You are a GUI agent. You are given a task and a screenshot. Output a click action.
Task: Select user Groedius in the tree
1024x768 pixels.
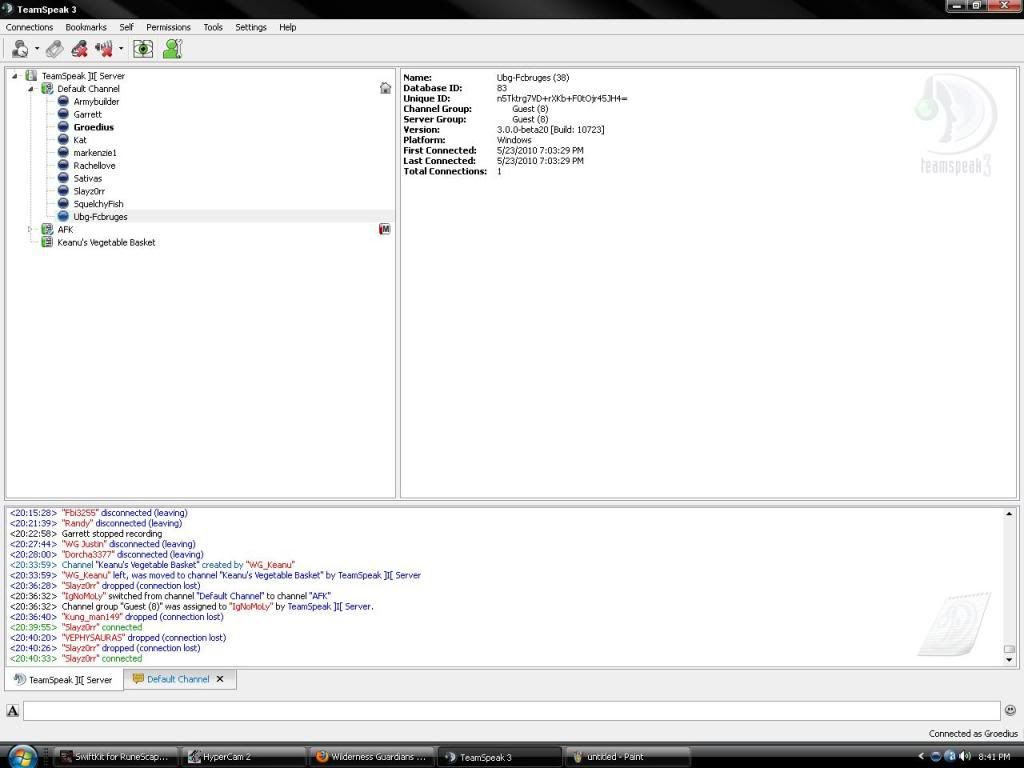coord(93,127)
